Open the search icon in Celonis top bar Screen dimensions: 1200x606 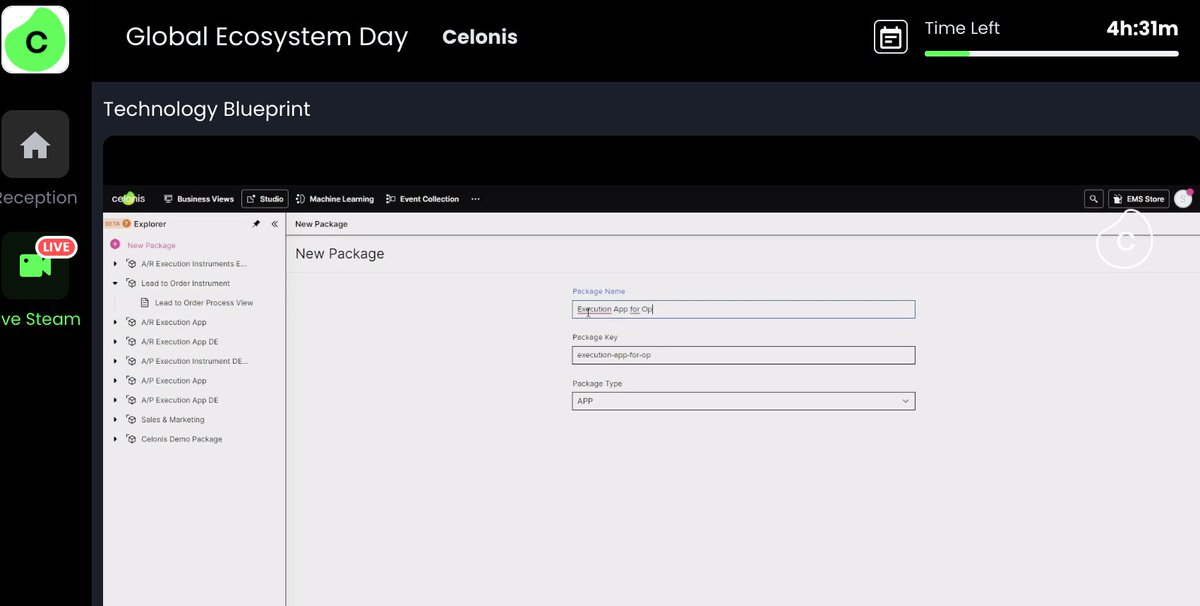pos(1092,198)
